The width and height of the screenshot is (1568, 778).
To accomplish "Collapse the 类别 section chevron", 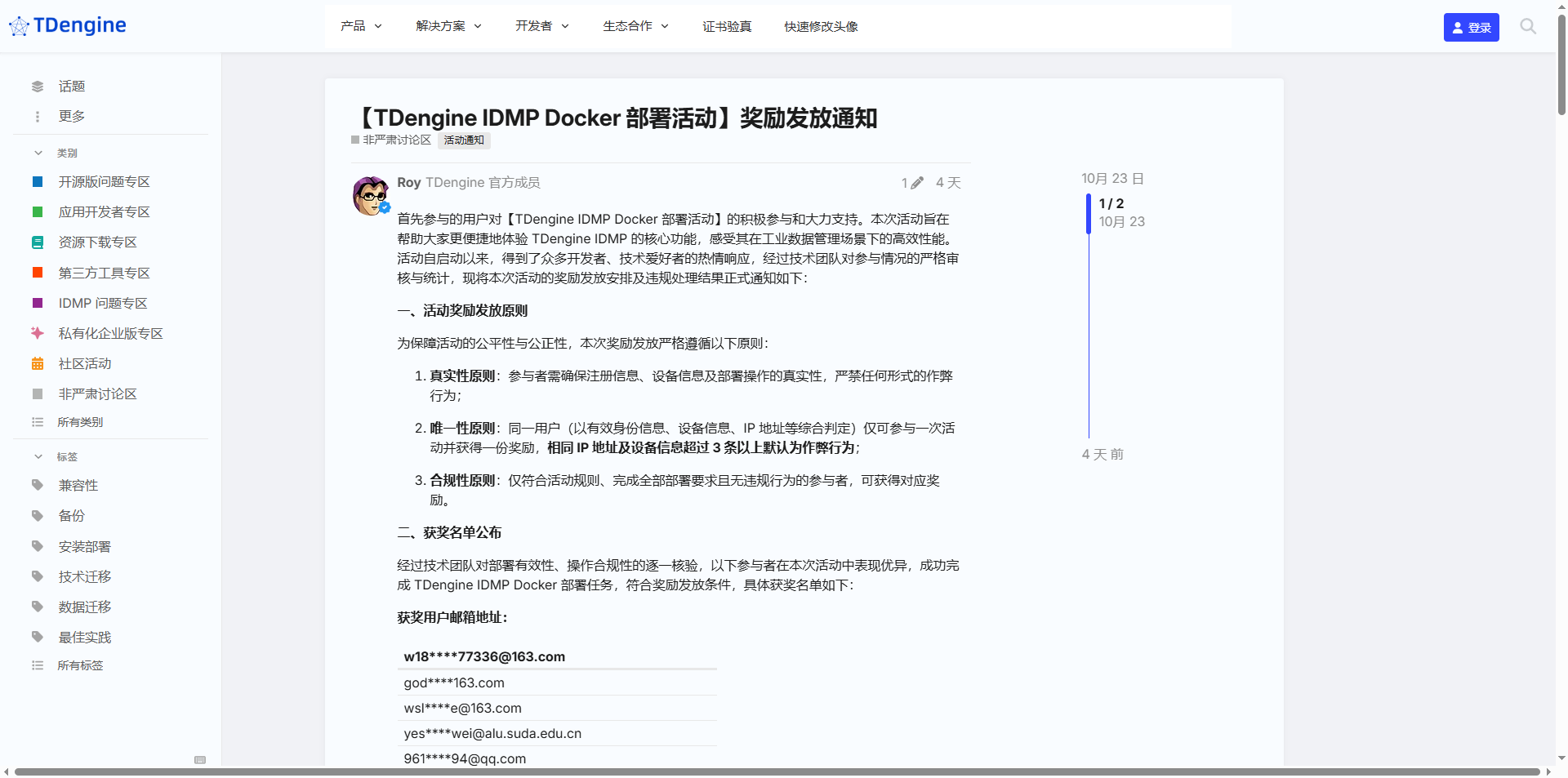I will (x=38, y=153).
